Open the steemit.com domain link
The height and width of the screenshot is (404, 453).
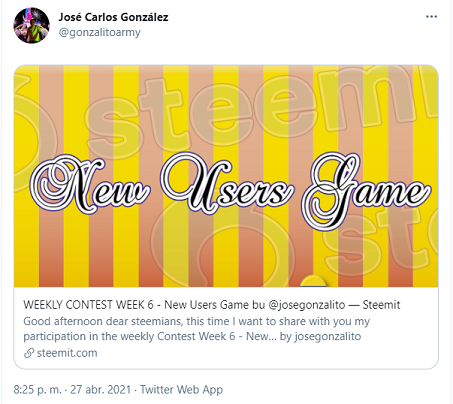(x=67, y=353)
